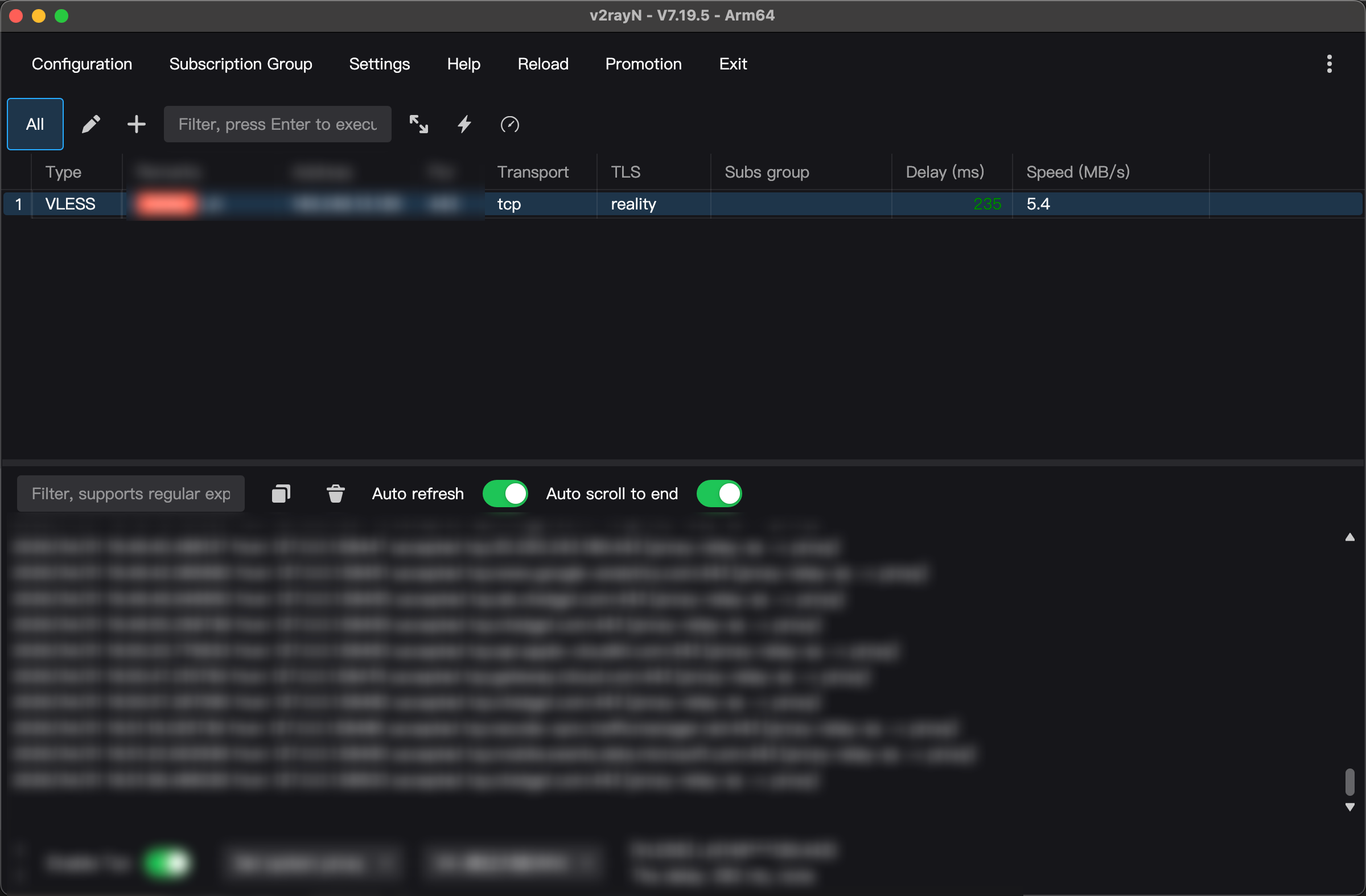Click the row number 1 cell
Viewport: 1366px width, 896px height.
pyautogui.click(x=18, y=204)
